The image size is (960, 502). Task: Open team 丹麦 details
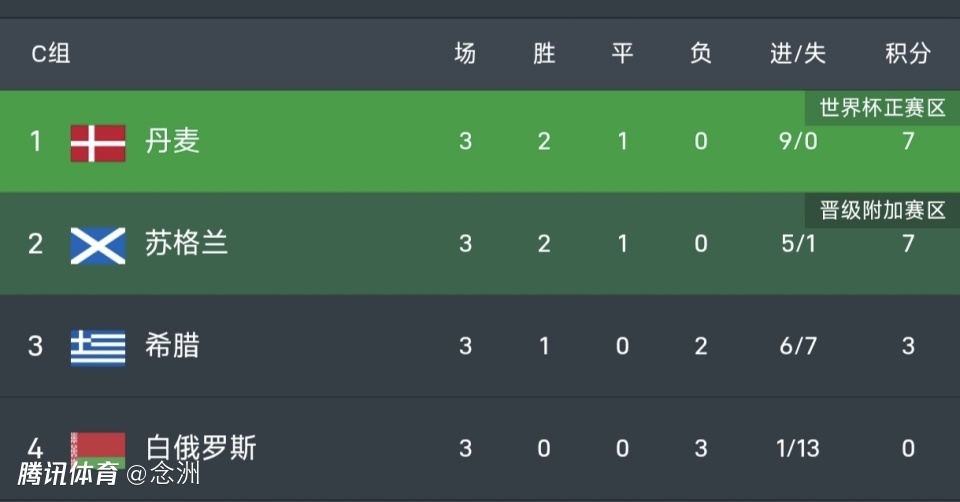[x=172, y=141]
